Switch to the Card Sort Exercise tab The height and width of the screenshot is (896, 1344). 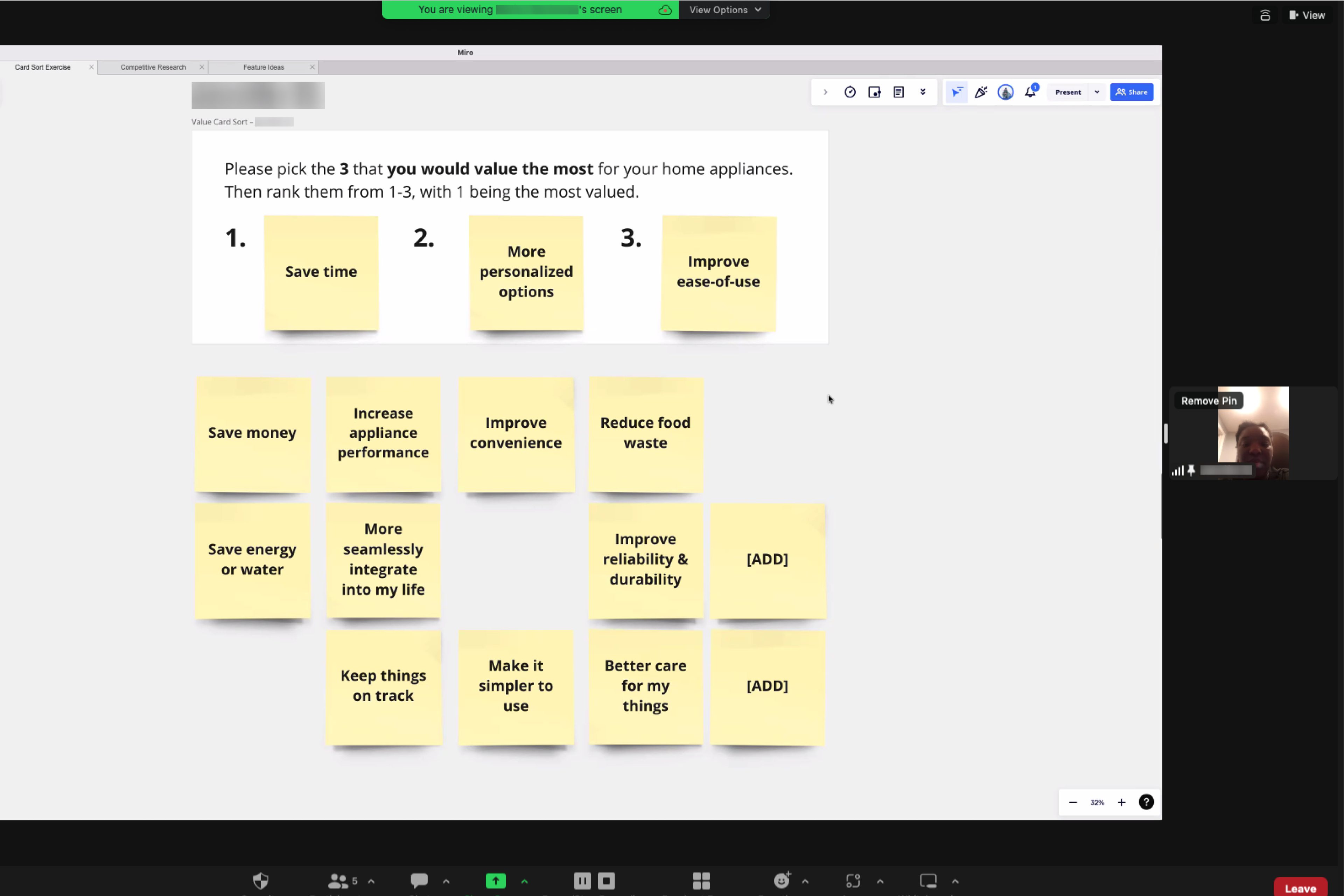click(x=43, y=68)
